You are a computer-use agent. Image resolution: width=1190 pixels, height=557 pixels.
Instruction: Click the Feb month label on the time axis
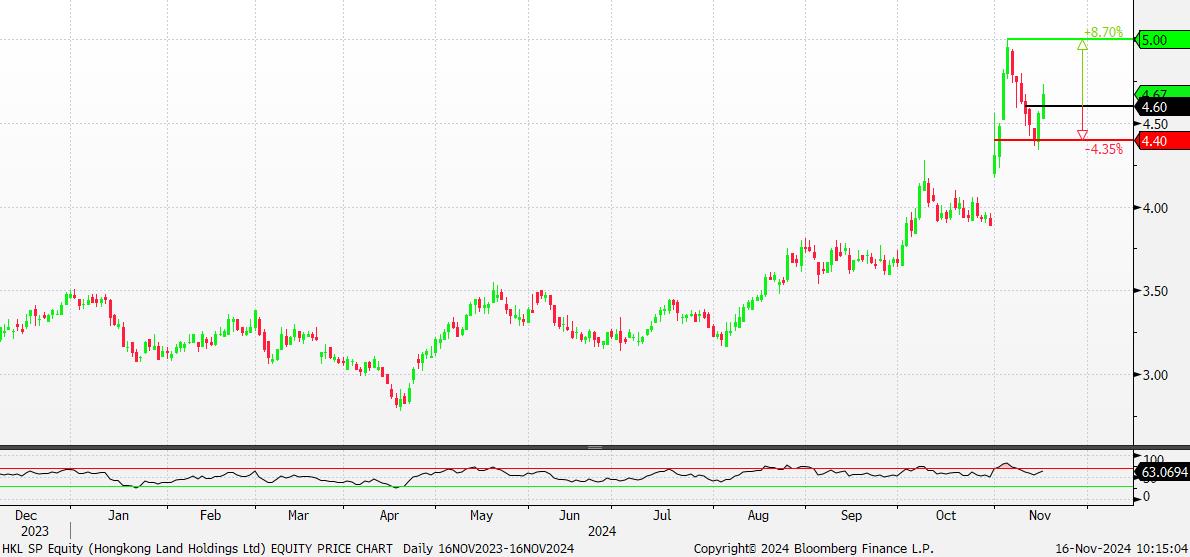tap(210, 516)
